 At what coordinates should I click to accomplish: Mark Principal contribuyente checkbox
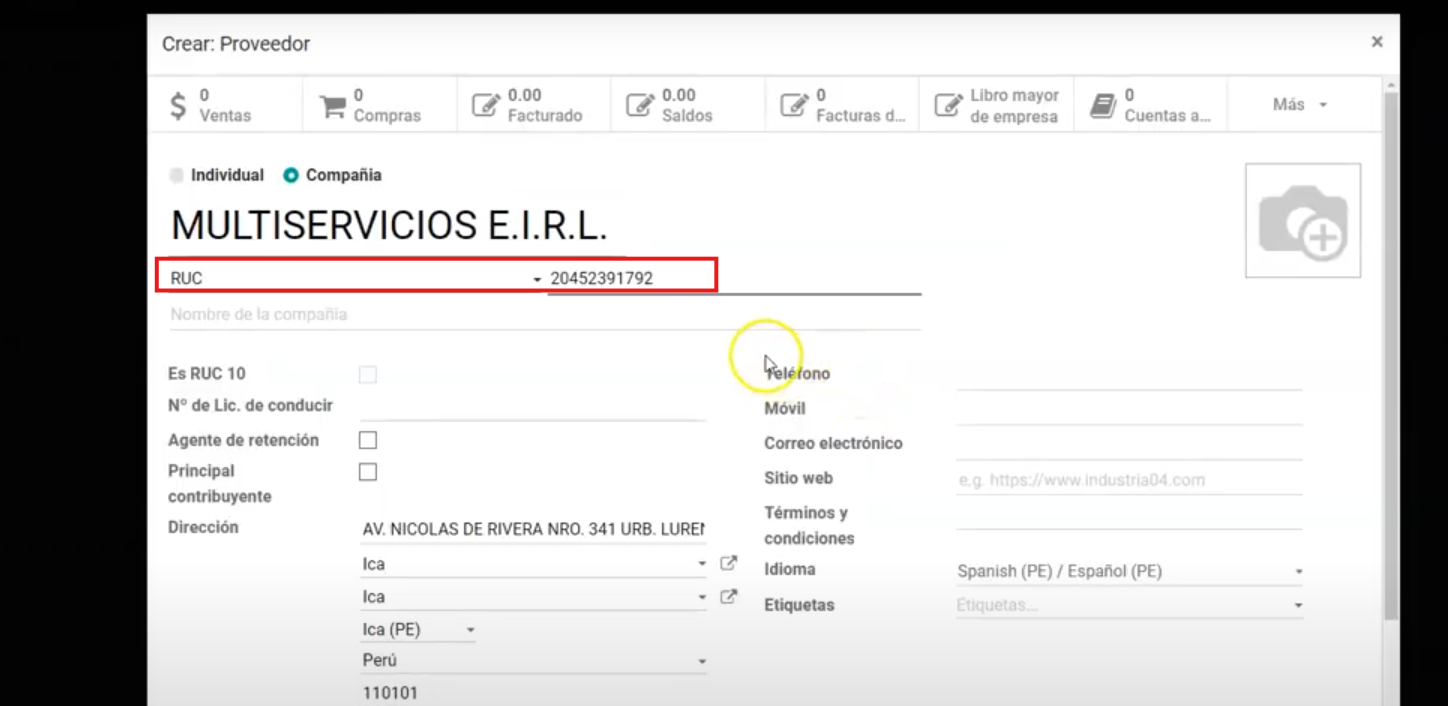368,471
